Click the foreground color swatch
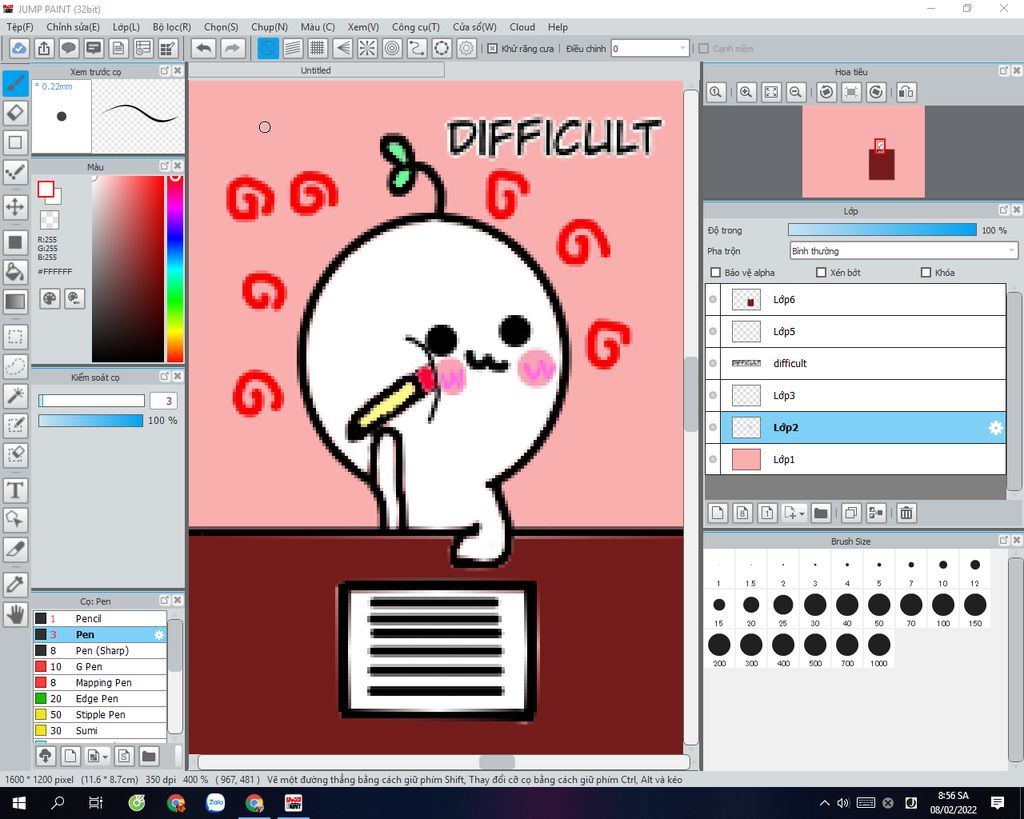 [x=46, y=189]
